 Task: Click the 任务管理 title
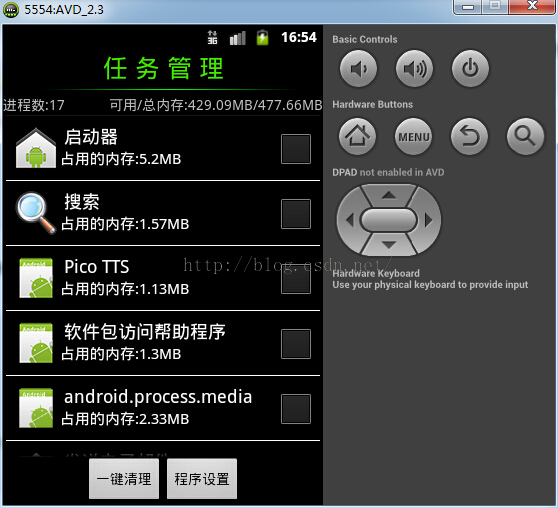[x=164, y=68]
